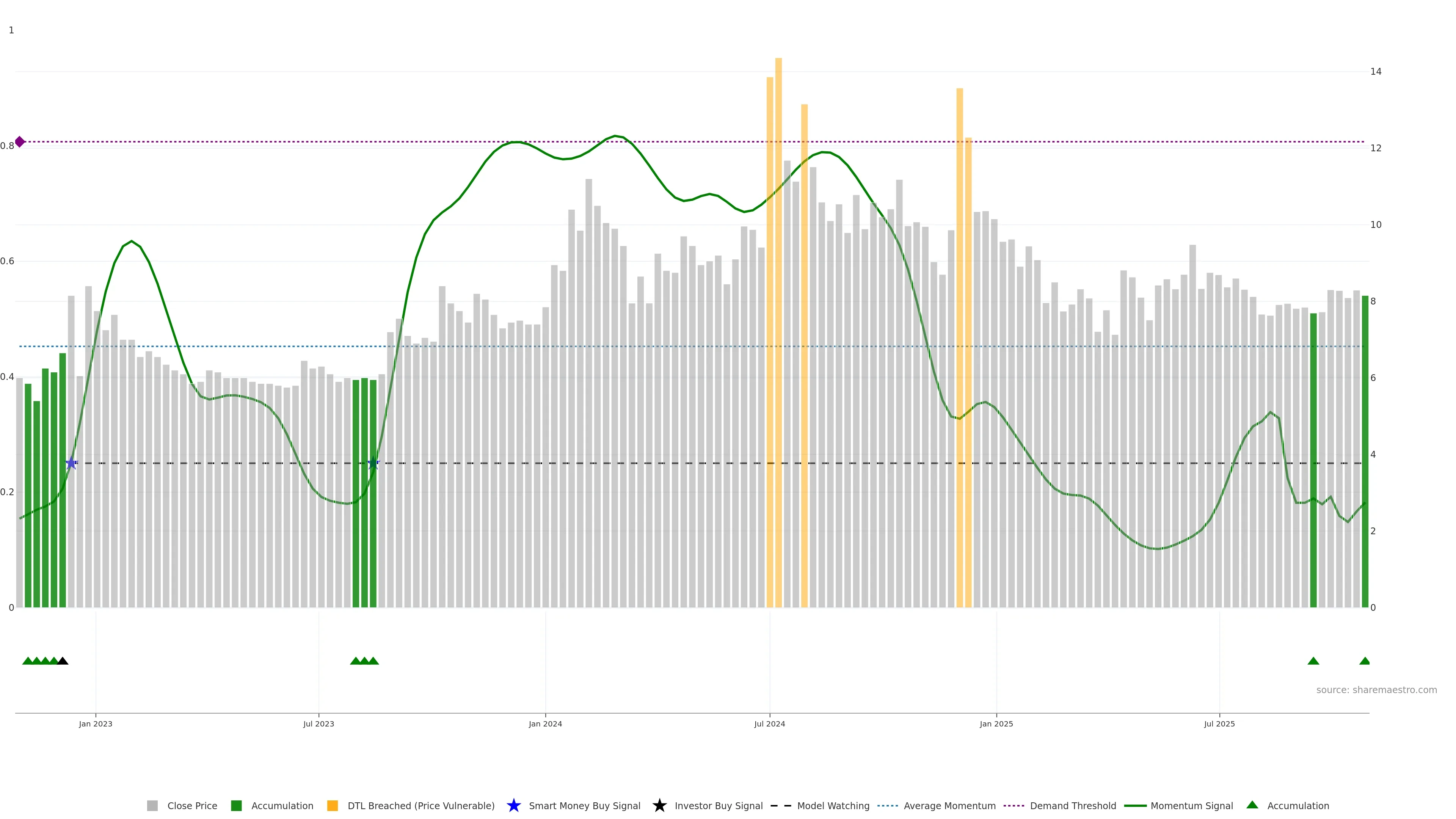Click the purple diamond on Demand Threshold line
Image resolution: width=1456 pixels, height=819 pixels.
tap(20, 142)
